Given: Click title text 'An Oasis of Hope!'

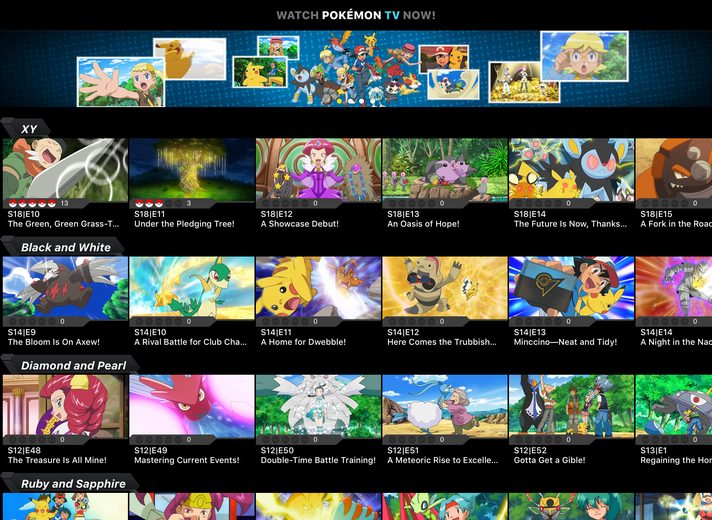Looking at the screenshot, I should (x=423, y=224).
